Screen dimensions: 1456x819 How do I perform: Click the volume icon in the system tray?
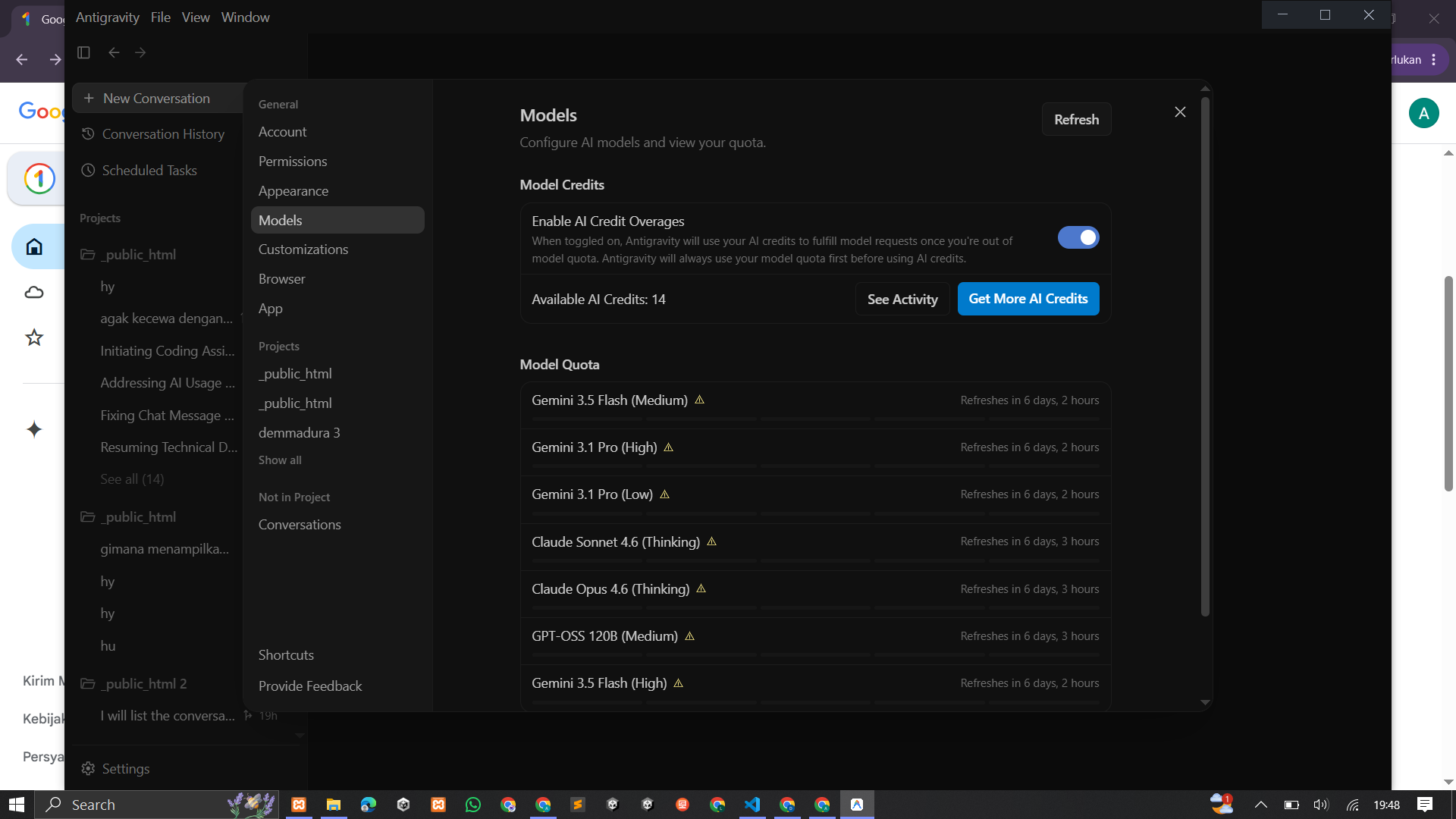pos(1321,805)
